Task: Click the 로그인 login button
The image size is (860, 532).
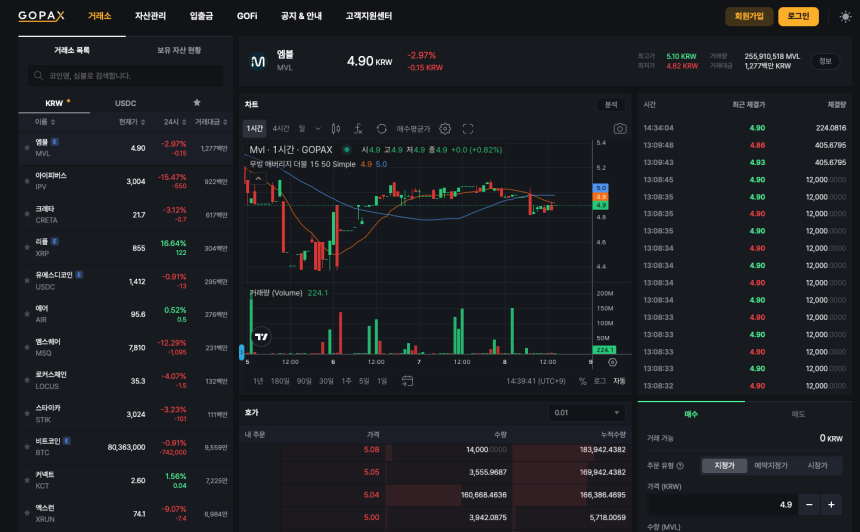Action: pyautogui.click(x=798, y=16)
